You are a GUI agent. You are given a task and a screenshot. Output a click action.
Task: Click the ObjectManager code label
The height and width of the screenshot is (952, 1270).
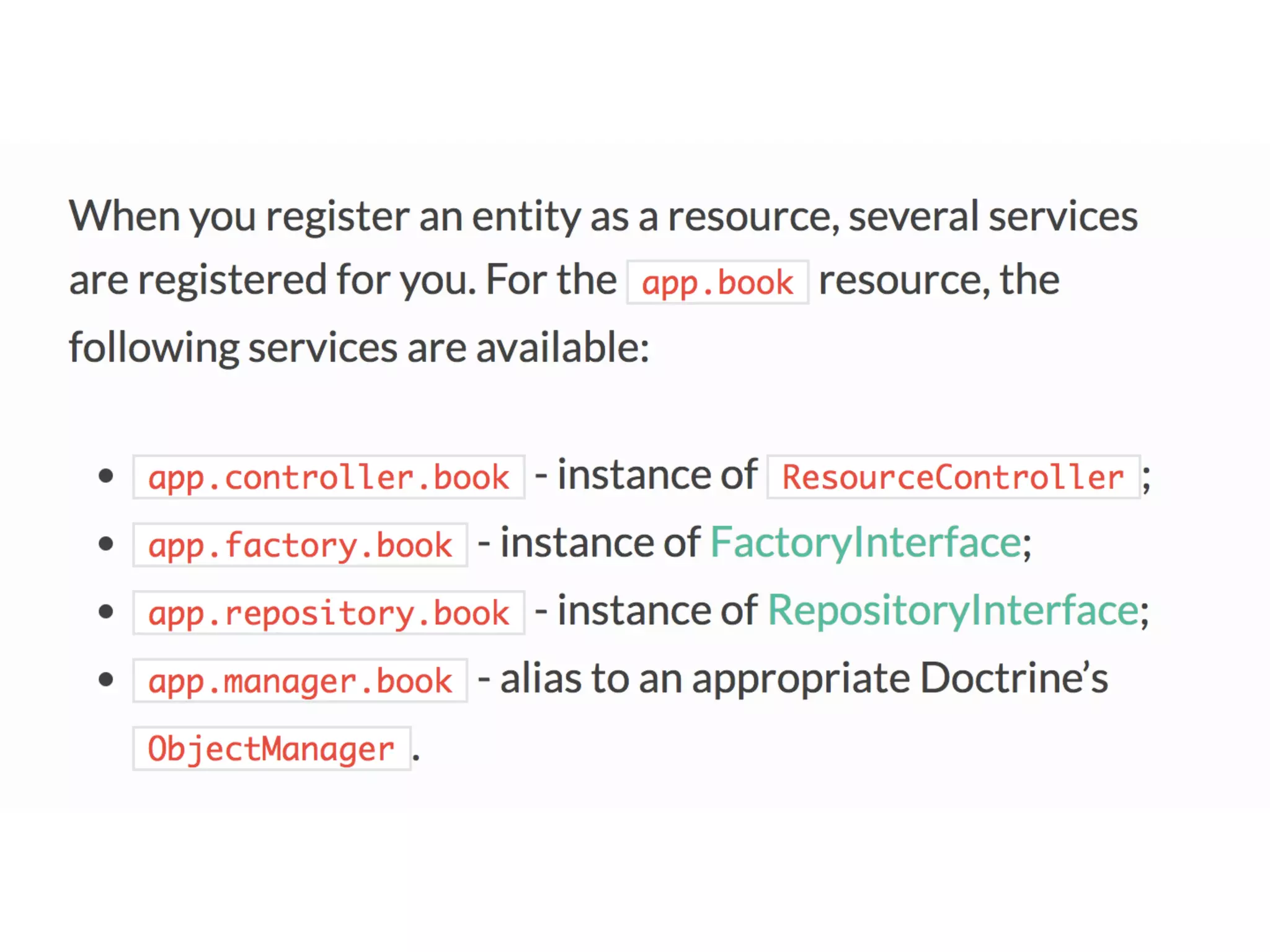pos(272,749)
